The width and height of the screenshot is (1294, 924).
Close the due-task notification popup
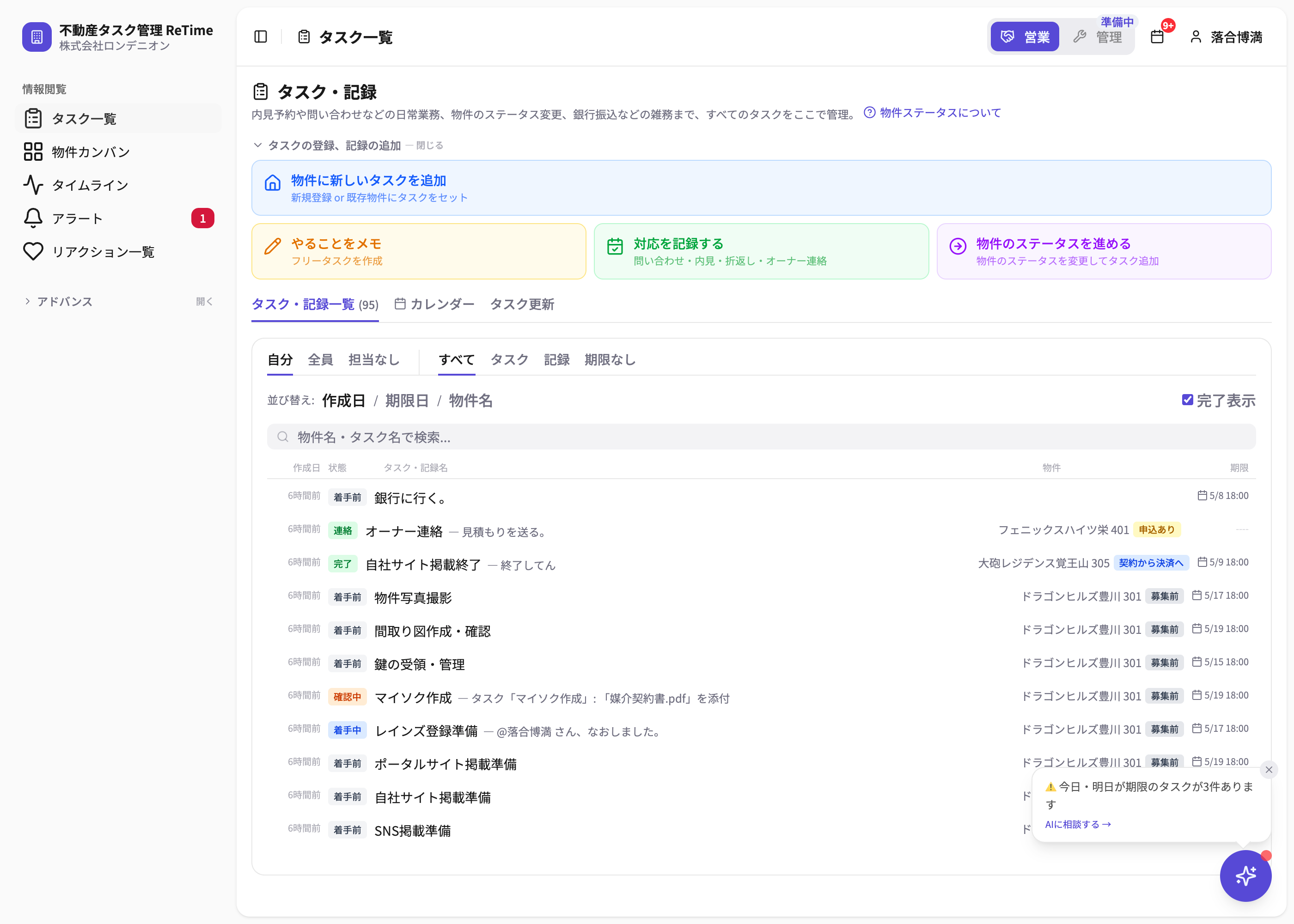pyautogui.click(x=1269, y=770)
